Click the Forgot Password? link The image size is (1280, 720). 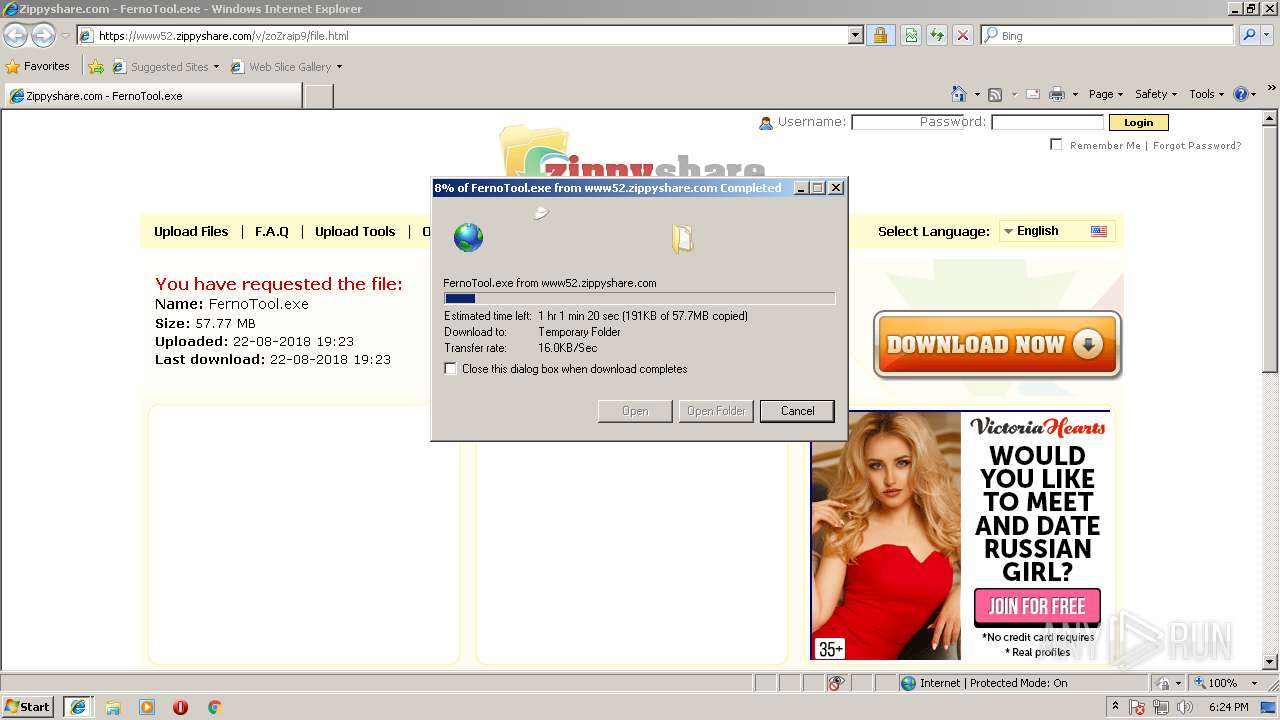[x=1197, y=146]
